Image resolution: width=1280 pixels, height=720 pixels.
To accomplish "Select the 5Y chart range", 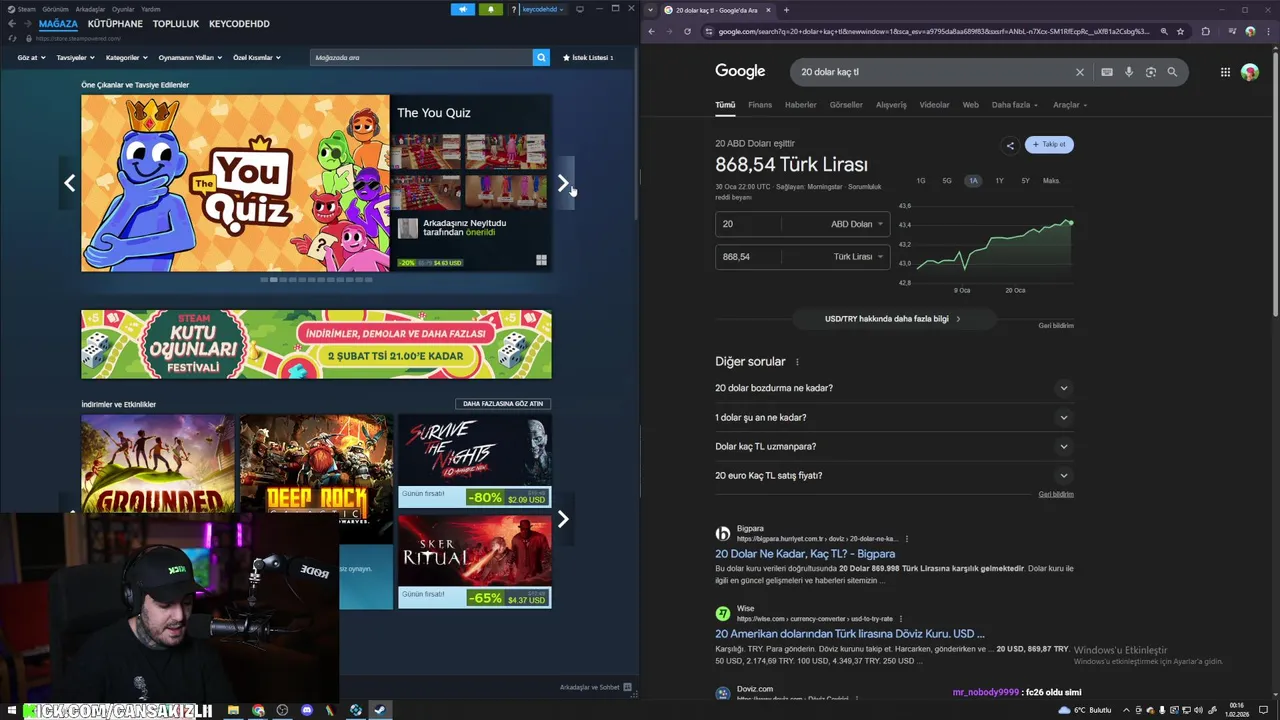I will click(x=1025, y=181).
